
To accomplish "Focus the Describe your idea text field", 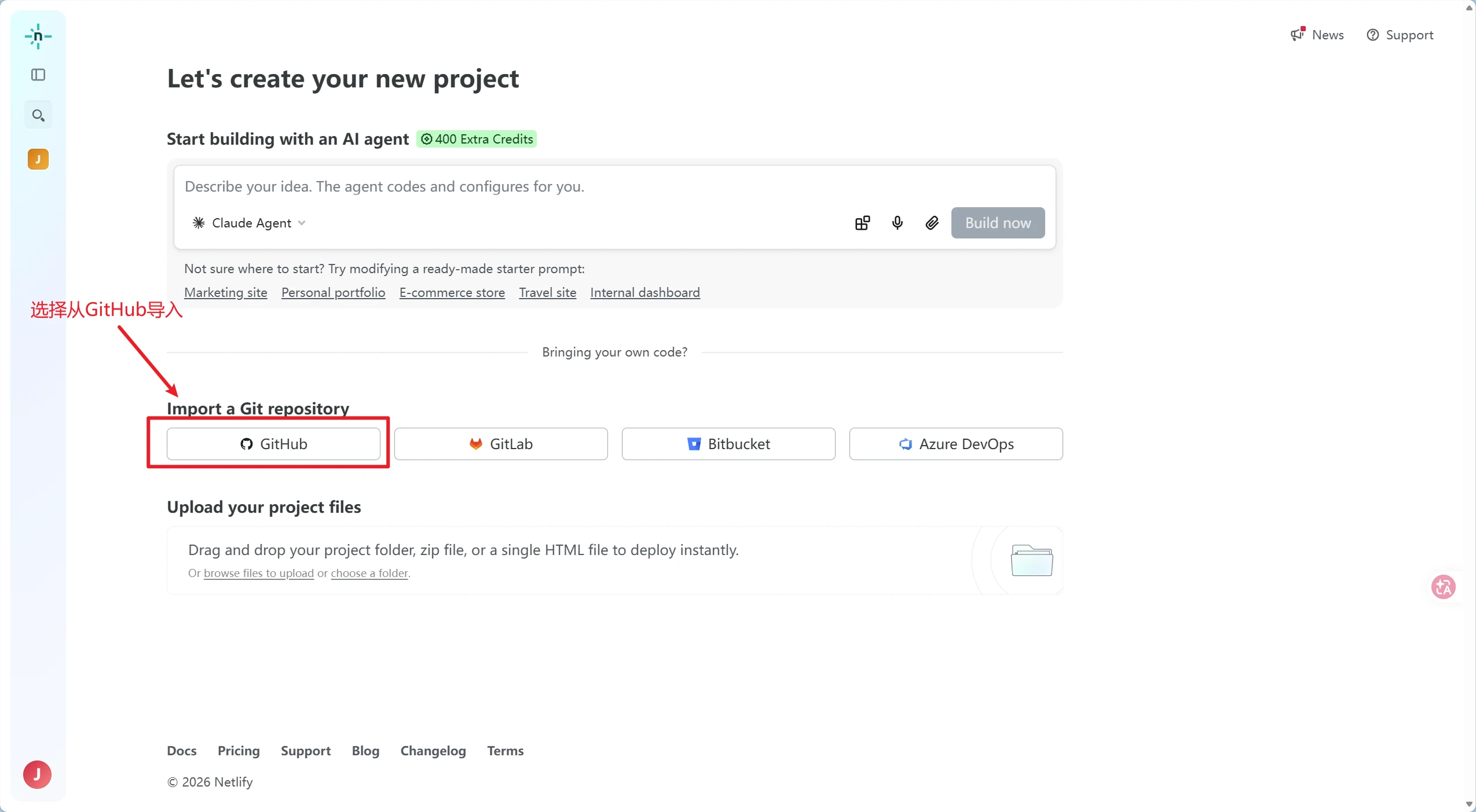I will [614, 186].
